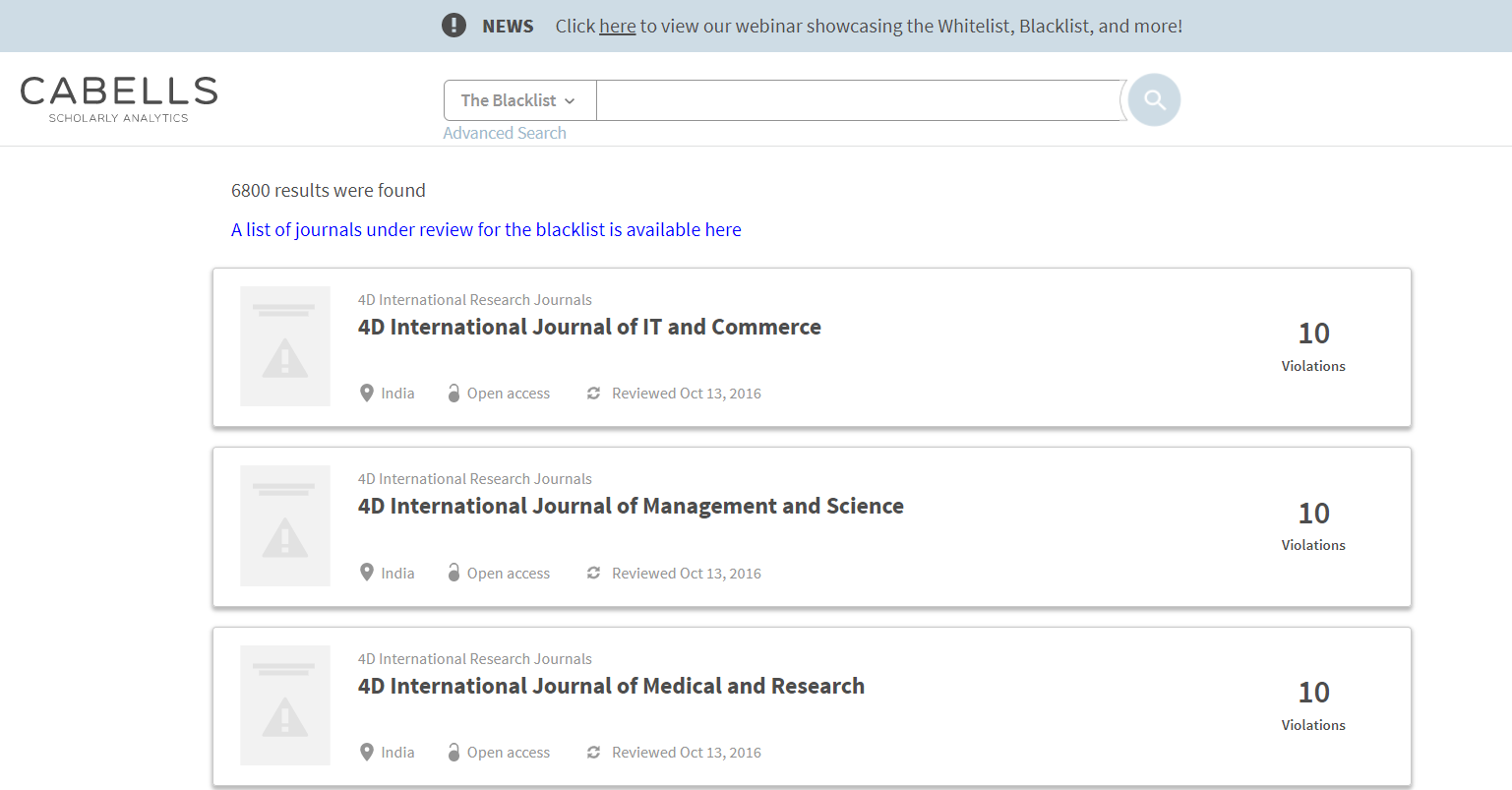Click the exclamation news alert icon

tap(454, 26)
